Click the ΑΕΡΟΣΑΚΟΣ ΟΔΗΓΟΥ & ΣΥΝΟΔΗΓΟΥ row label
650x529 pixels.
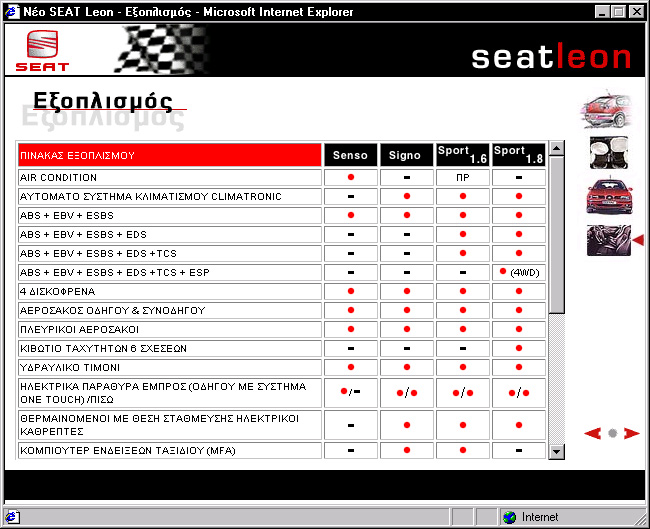pyautogui.click(x=170, y=311)
